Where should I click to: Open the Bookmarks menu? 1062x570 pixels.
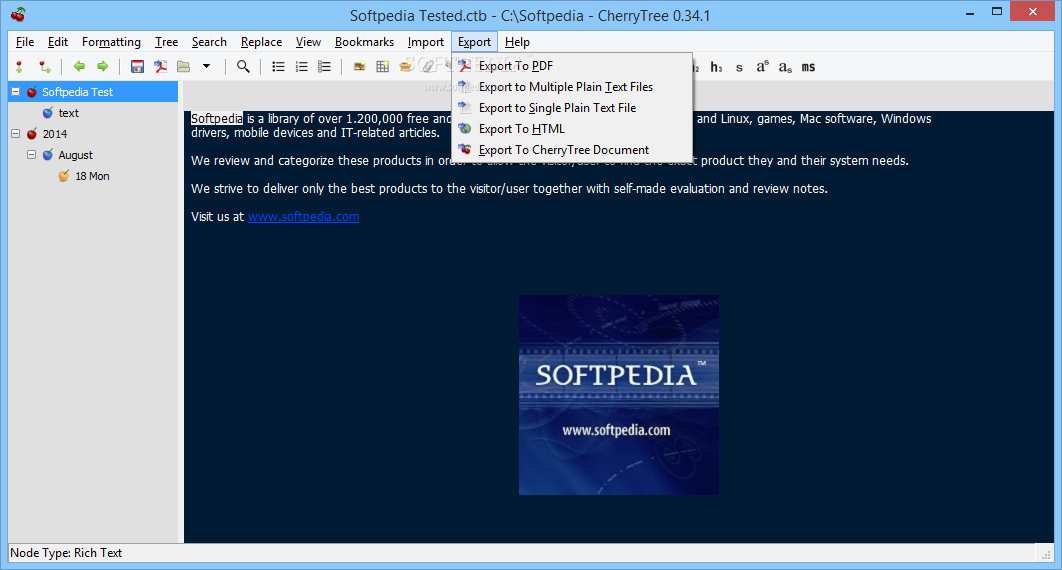pyautogui.click(x=364, y=42)
